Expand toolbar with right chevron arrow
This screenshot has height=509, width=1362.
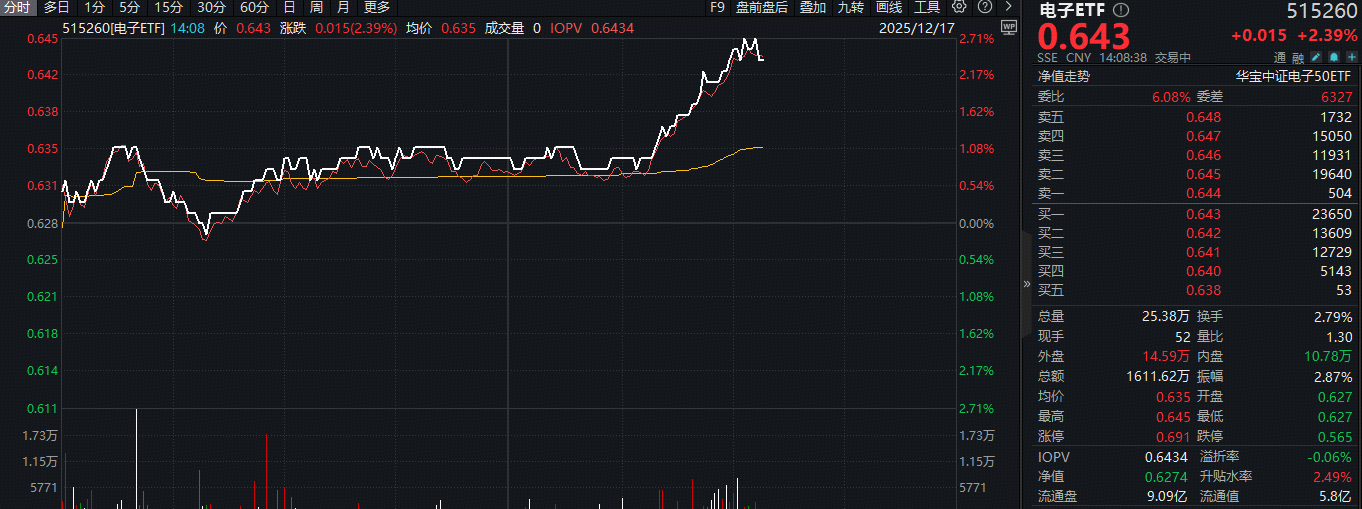[x=1009, y=7]
